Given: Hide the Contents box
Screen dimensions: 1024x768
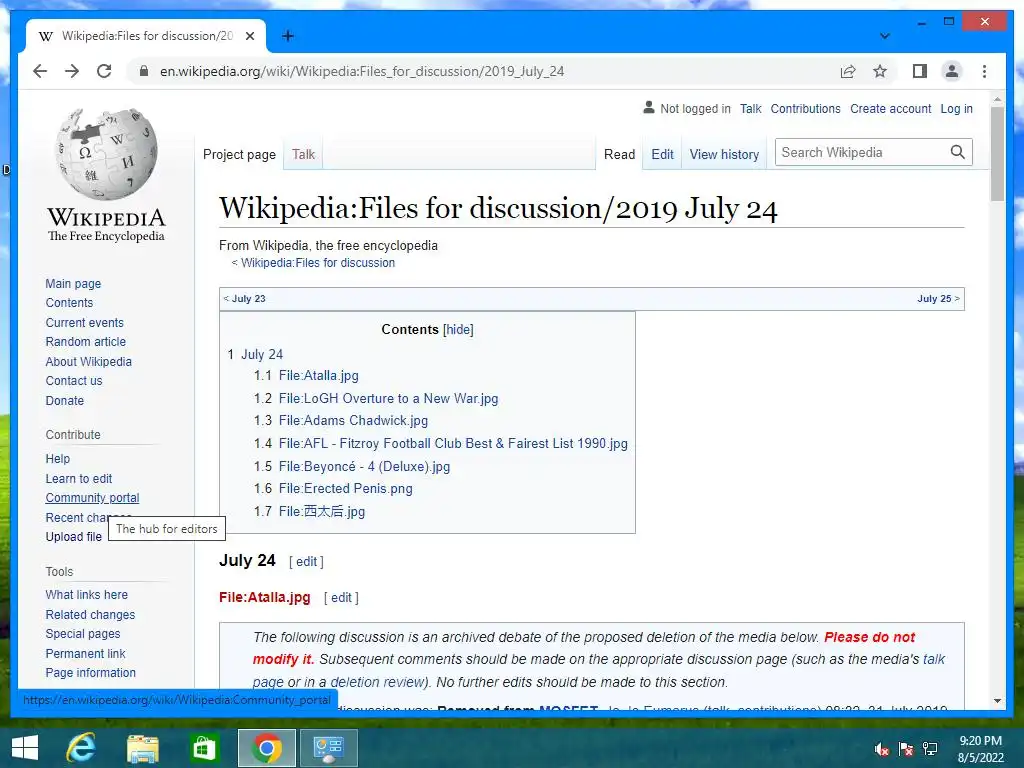Looking at the screenshot, I should pos(458,330).
